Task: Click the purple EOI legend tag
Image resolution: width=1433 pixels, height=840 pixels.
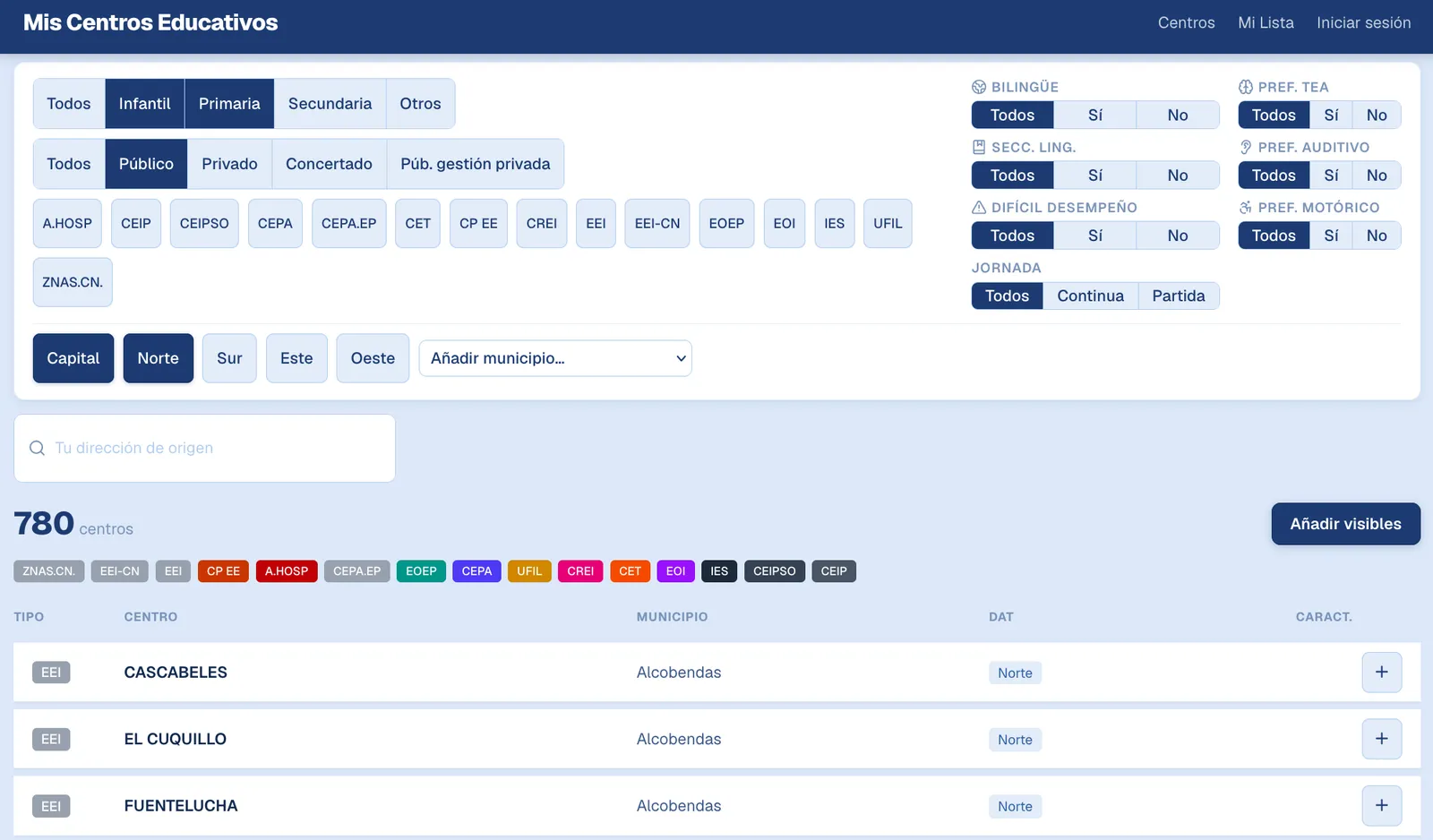Action: [x=676, y=571]
